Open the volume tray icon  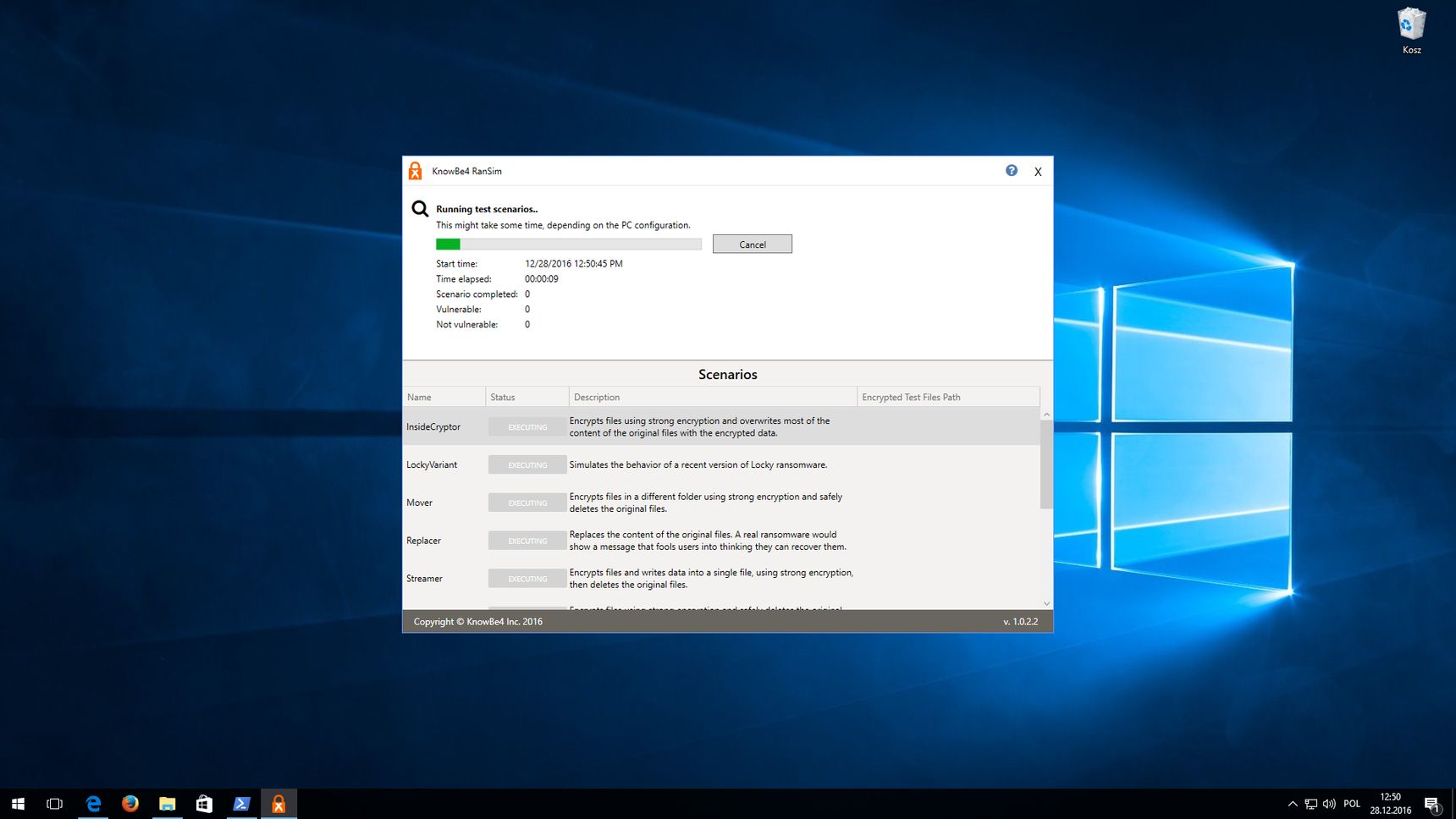tap(1329, 804)
